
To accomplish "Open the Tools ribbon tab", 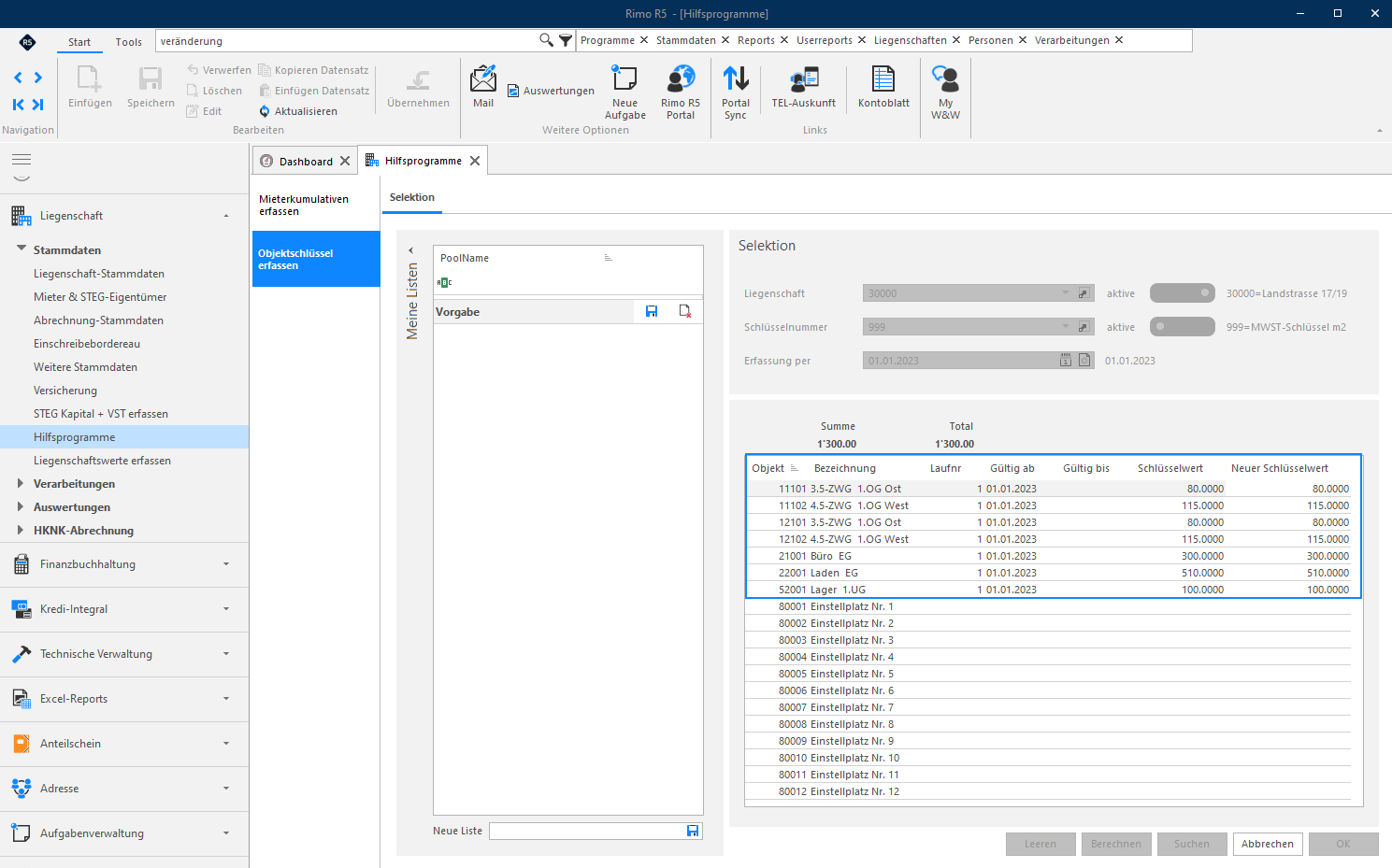I will coord(129,42).
